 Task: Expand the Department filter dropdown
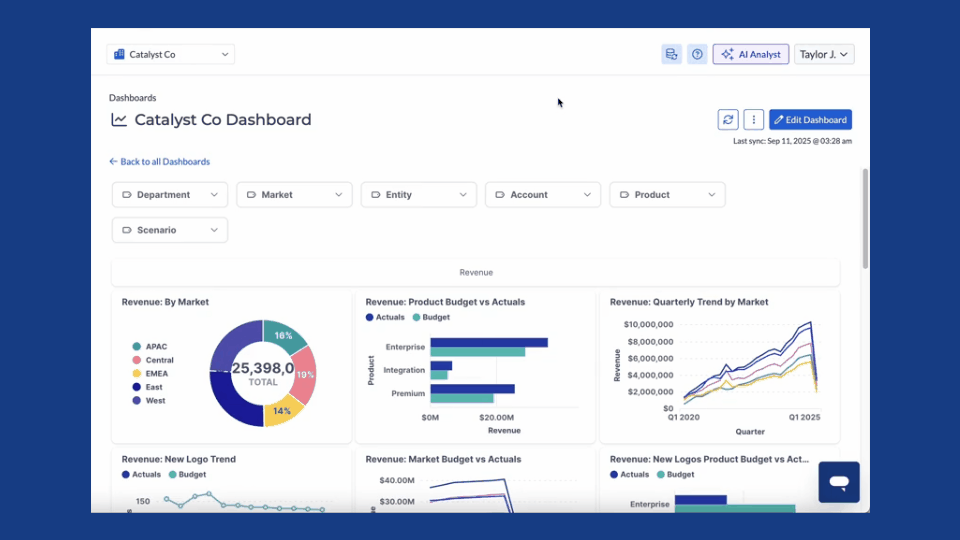click(x=170, y=195)
